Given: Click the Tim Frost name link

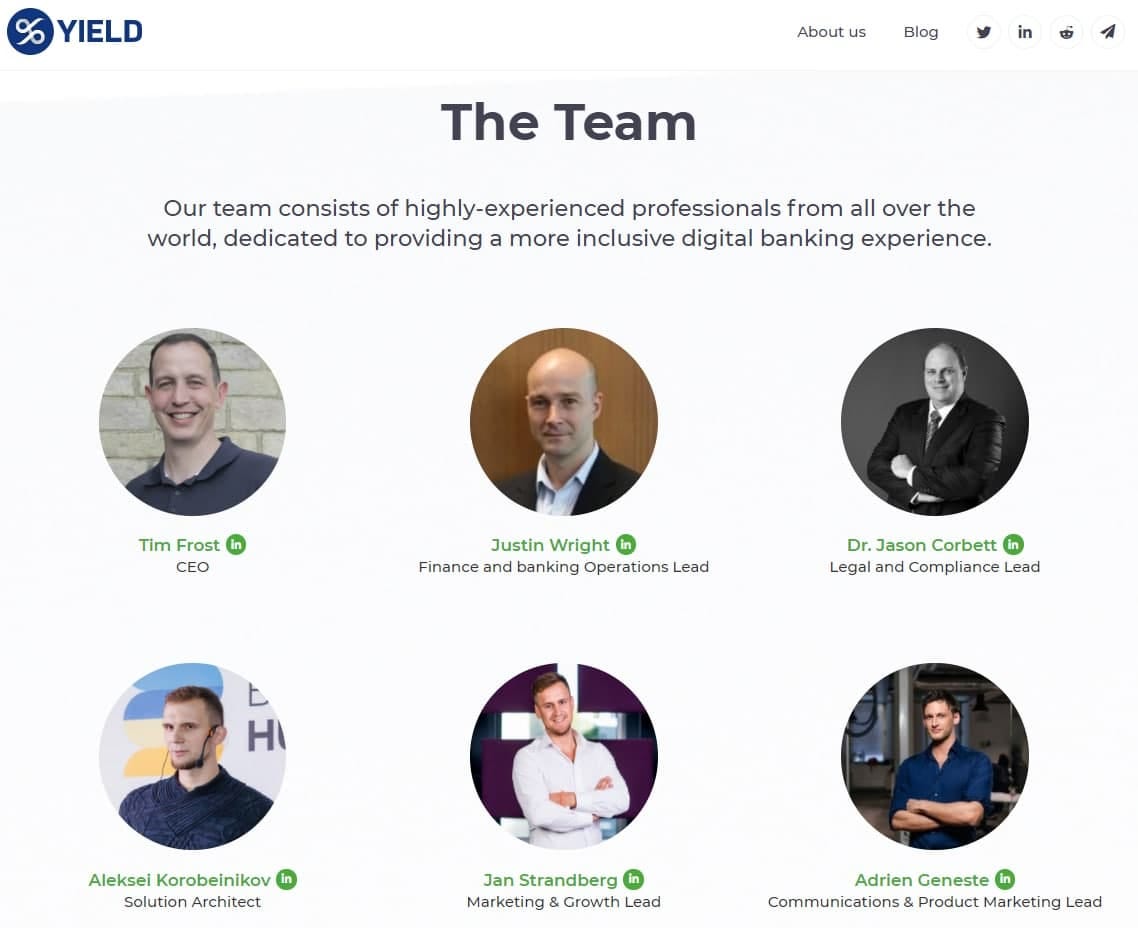Looking at the screenshot, I should pos(179,545).
